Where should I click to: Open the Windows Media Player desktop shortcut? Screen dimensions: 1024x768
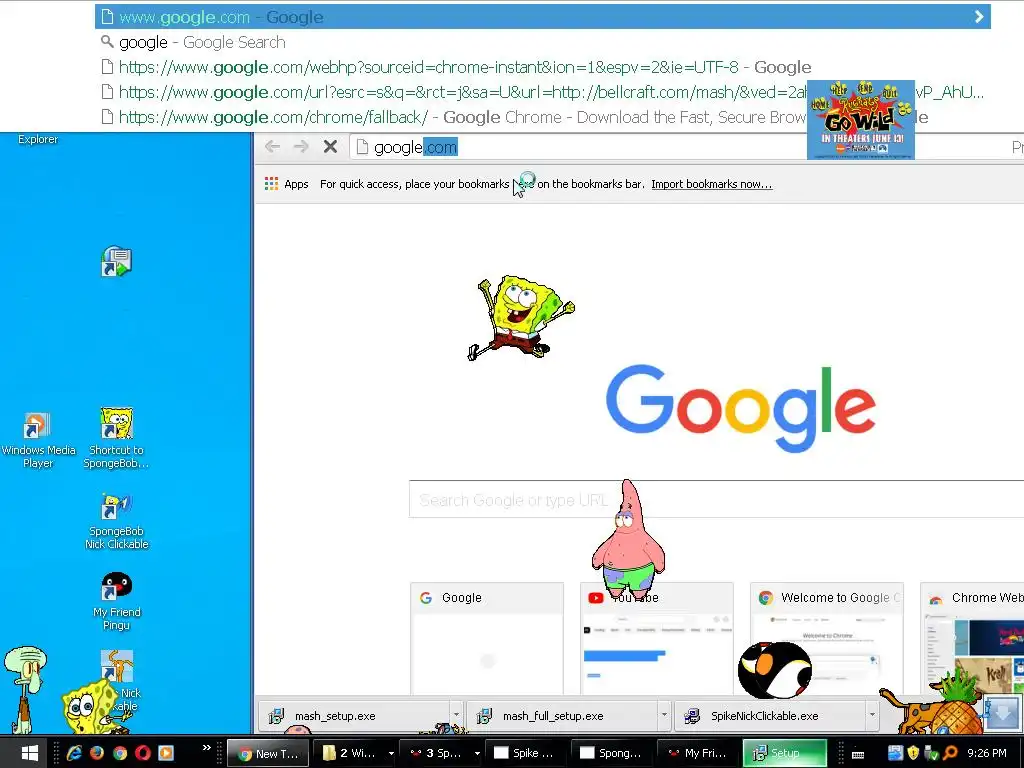(x=38, y=440)
